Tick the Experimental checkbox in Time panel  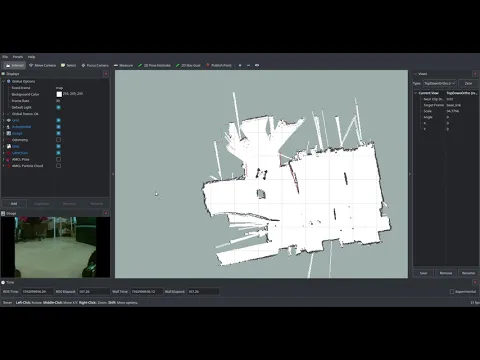pos(452,292)
